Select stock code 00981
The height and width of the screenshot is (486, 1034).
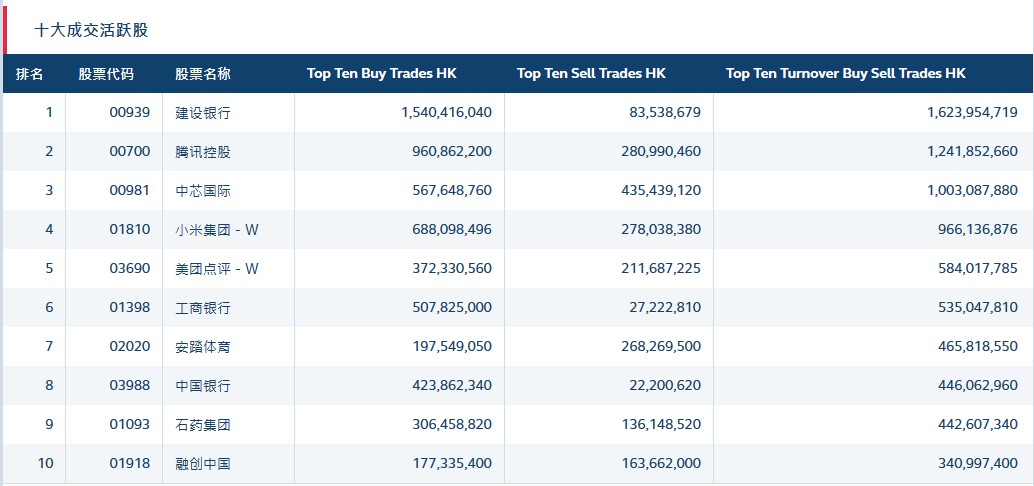coord(130,191)
